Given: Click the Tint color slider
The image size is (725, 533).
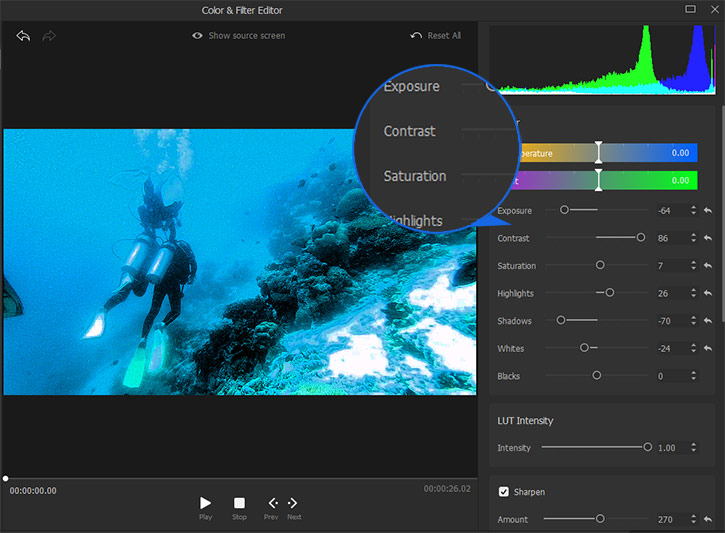Looking at the screenshot, I should pyautogui.click(x=599, y=181).
